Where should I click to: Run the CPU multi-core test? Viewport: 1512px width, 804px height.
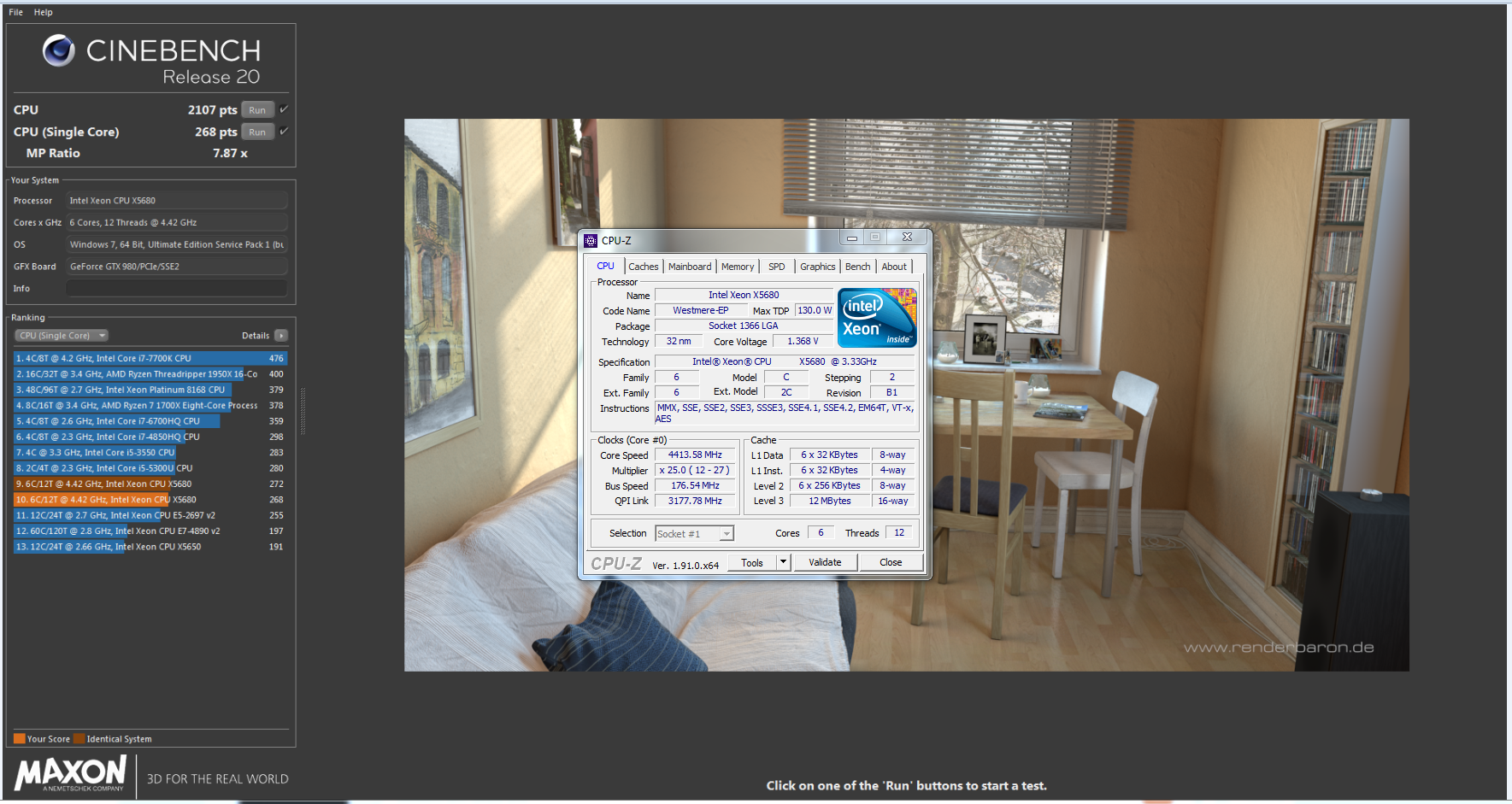click(257, 110)
